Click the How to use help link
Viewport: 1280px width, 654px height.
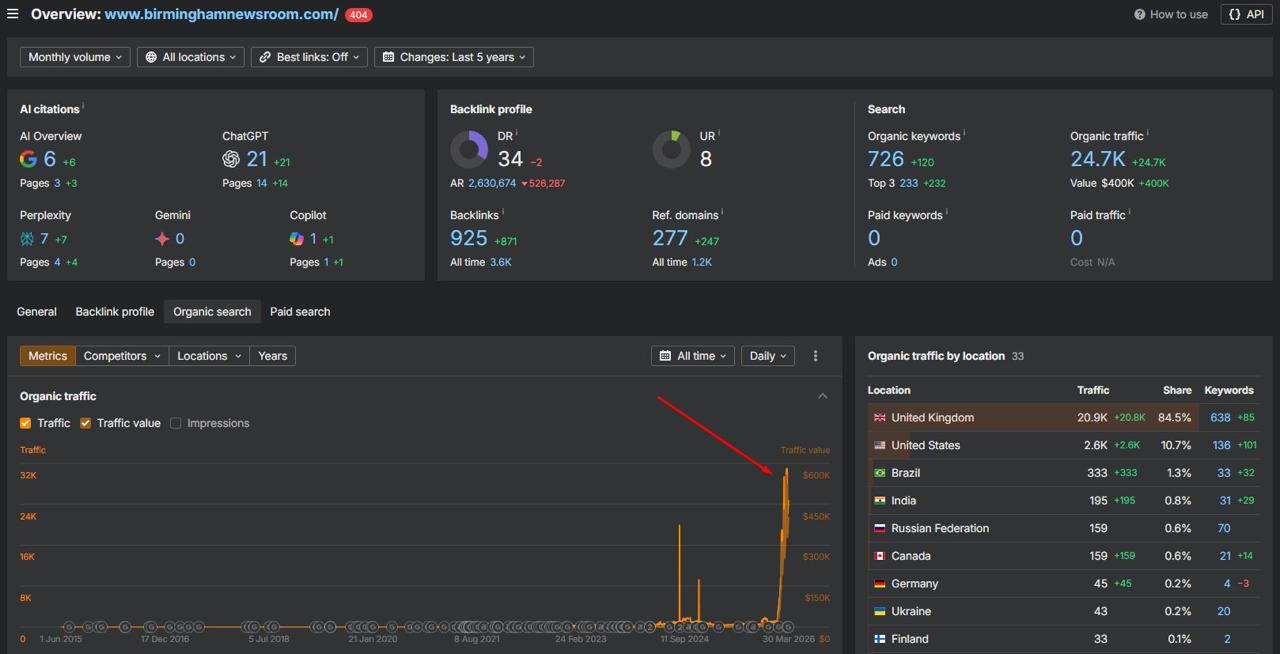pyautogui.click(x=1170, y=14)
